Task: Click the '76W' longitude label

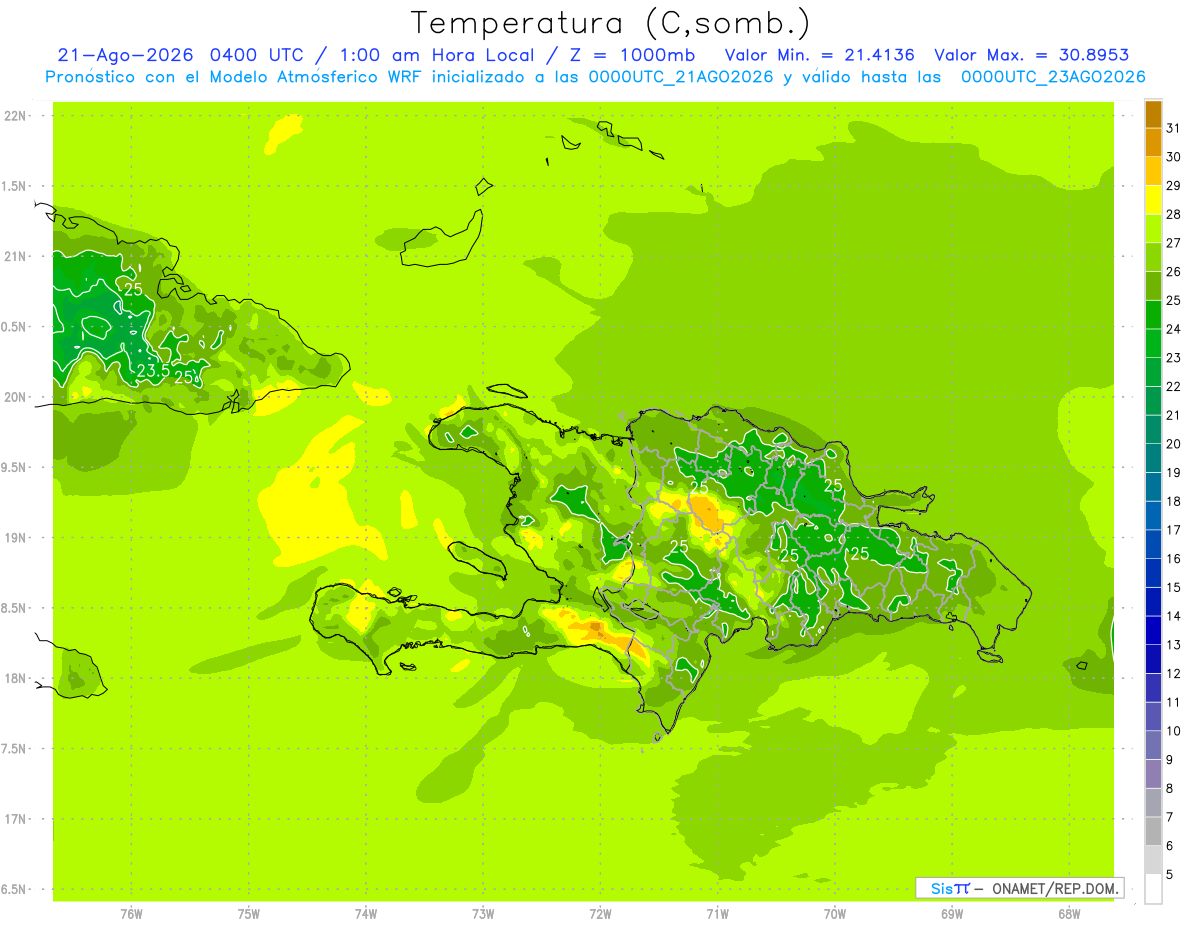Action: click(131, 913)
